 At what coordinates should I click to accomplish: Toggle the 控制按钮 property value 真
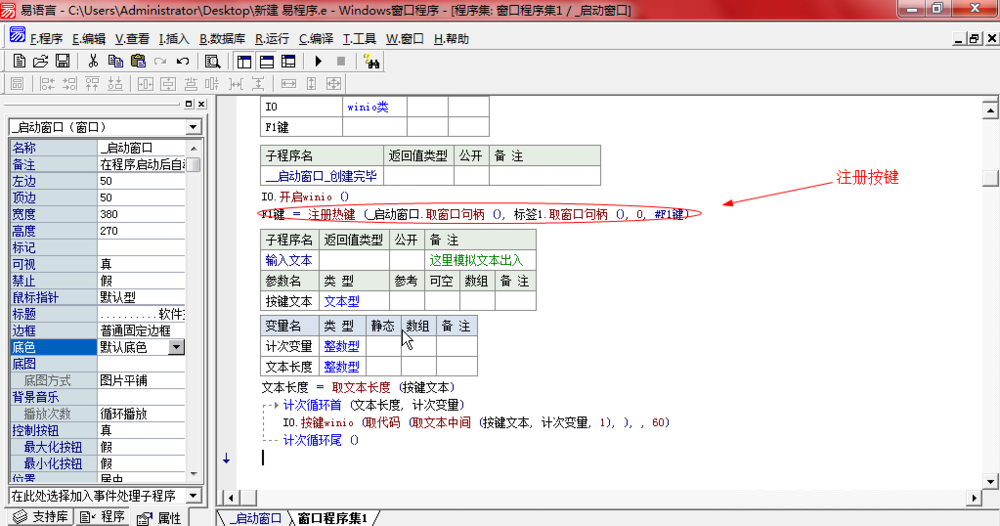(140, 430)
